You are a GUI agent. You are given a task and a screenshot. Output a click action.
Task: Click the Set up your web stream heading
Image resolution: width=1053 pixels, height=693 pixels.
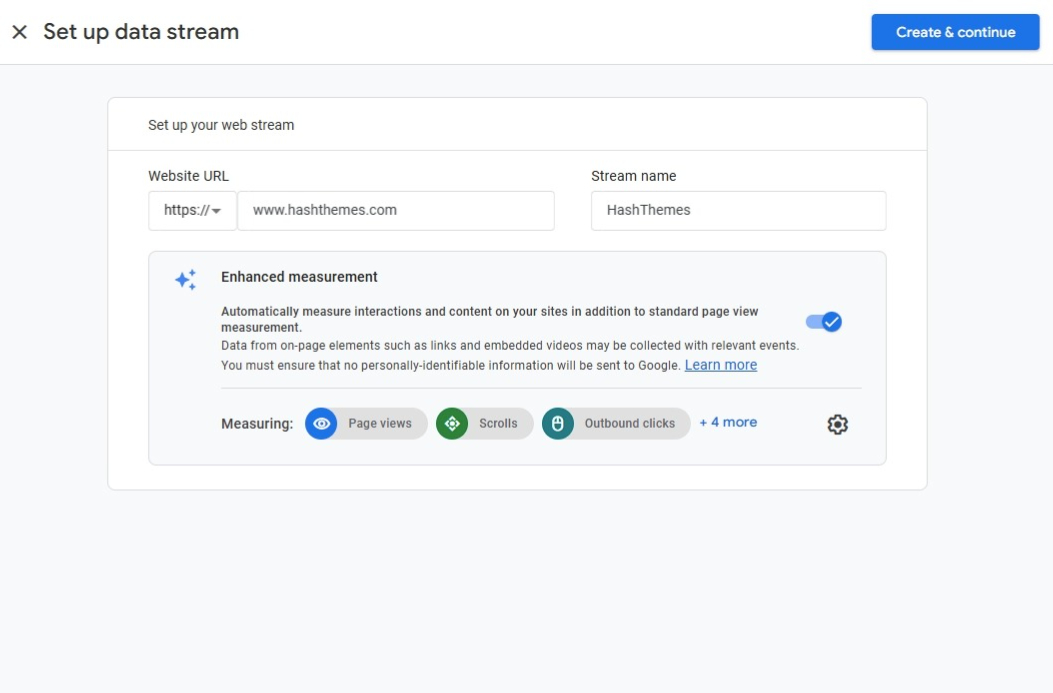(x=221, y=125)
